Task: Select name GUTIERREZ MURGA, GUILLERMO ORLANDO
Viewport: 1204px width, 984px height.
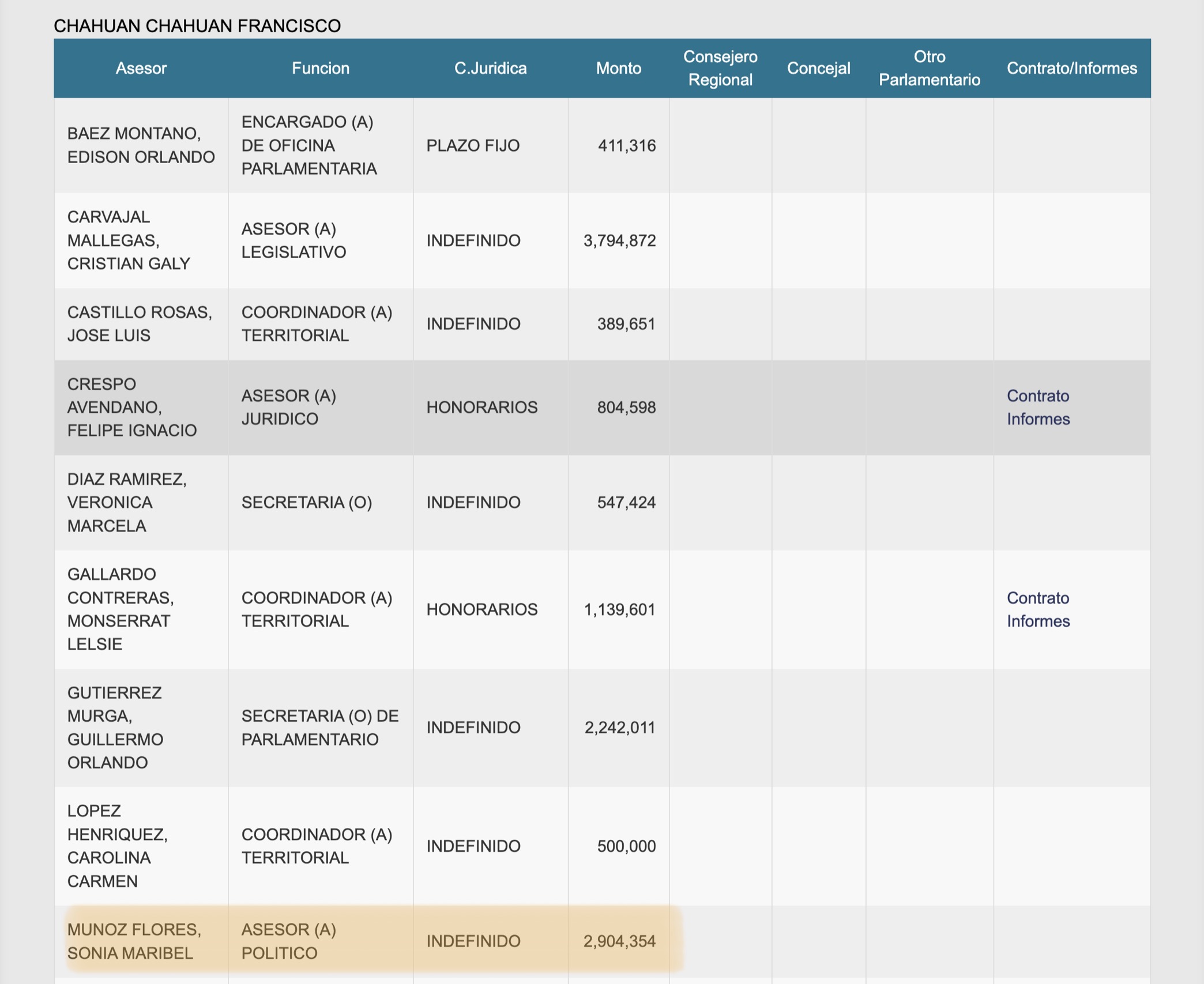Action: coord(115,727)
